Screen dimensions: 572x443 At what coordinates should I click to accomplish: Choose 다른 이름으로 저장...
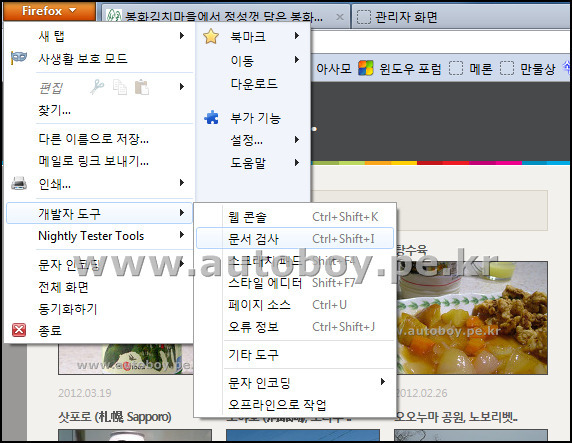[93, 139]
